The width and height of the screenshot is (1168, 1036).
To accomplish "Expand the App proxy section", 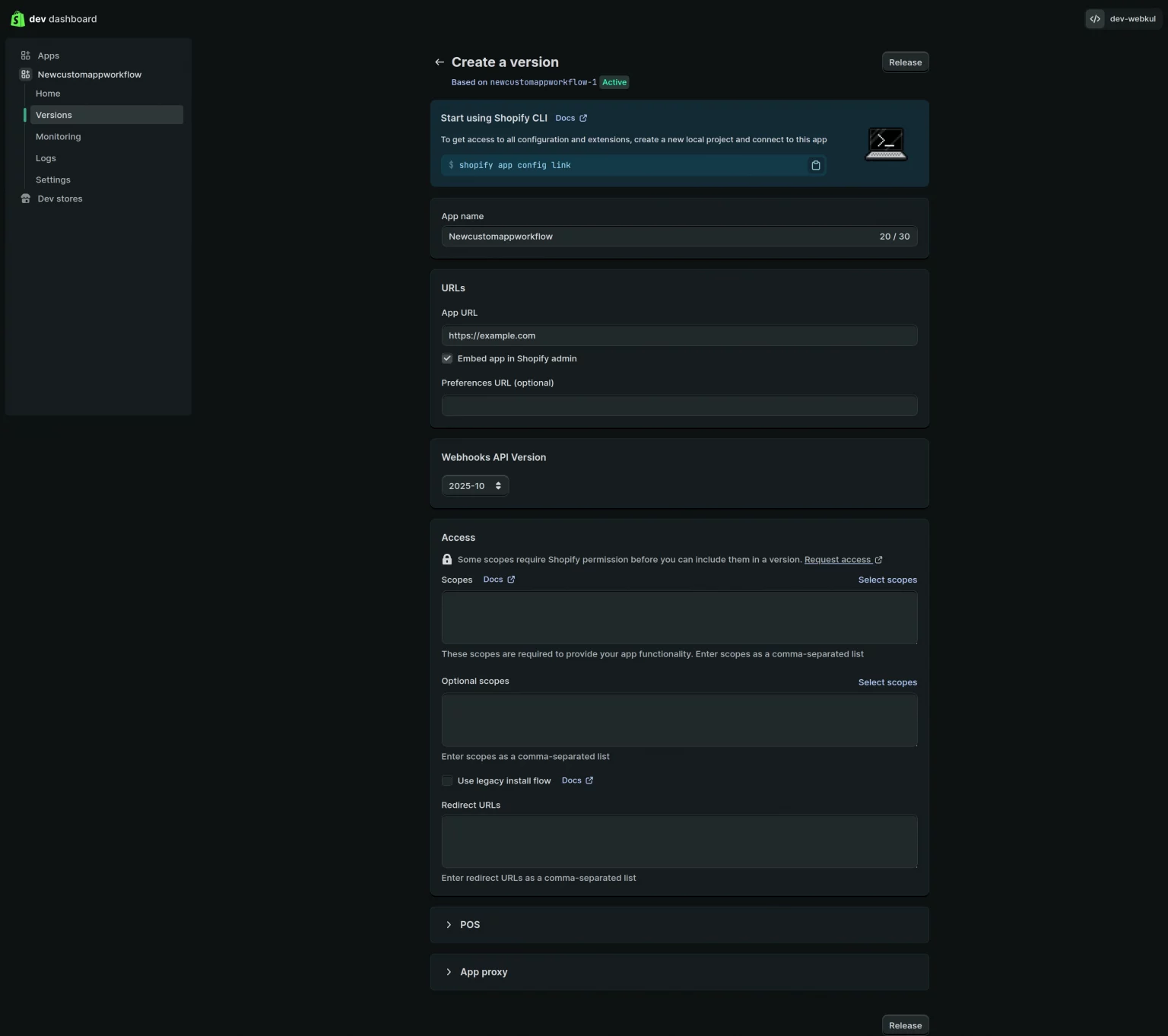I will tap(680, 972).
